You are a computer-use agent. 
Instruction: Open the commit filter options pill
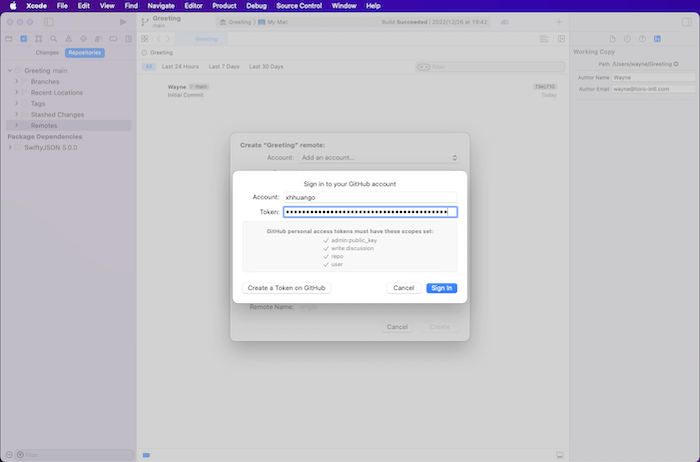coord(423,67)
